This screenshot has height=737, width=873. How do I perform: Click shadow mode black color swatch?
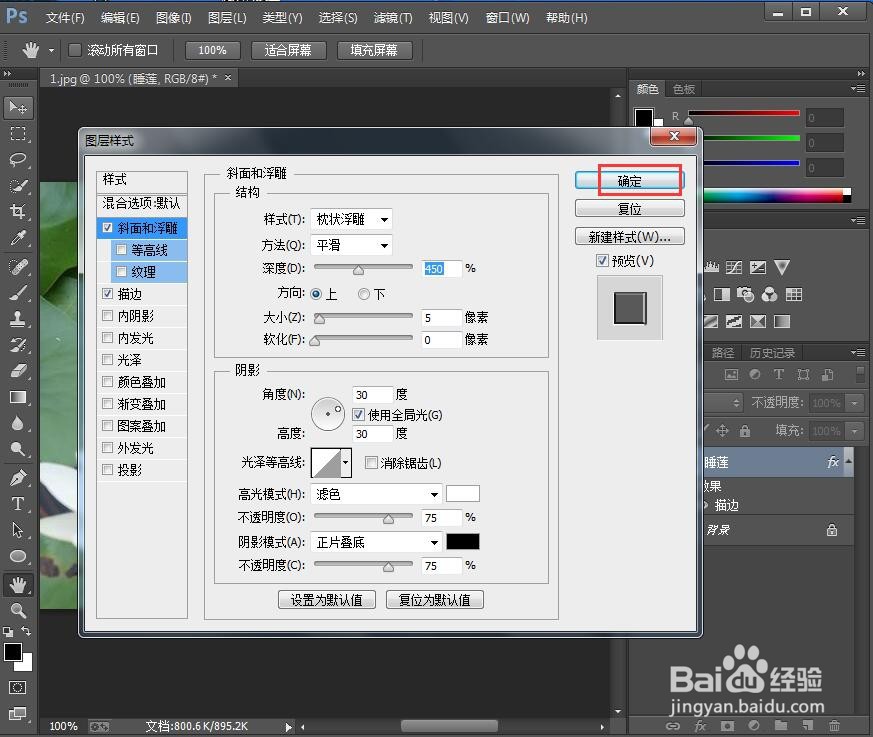(x=463, y=542)
